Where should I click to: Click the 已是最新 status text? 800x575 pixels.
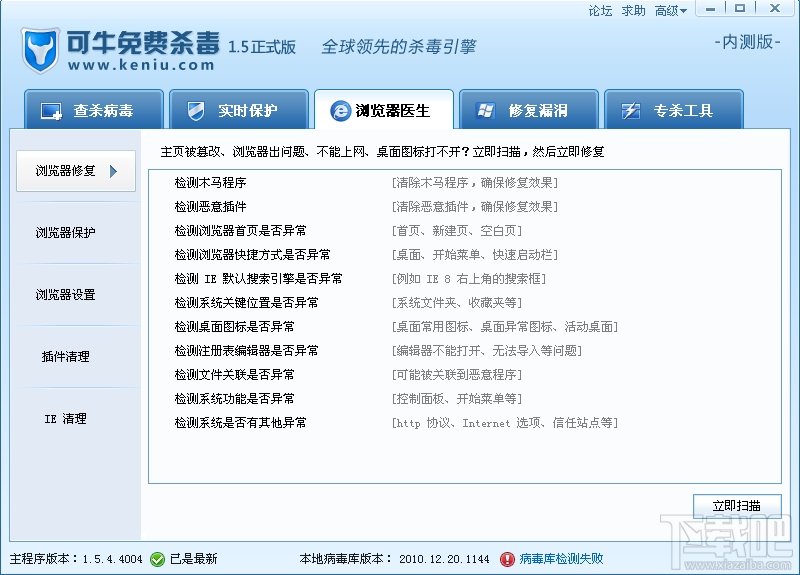click(x=193, y=559)
